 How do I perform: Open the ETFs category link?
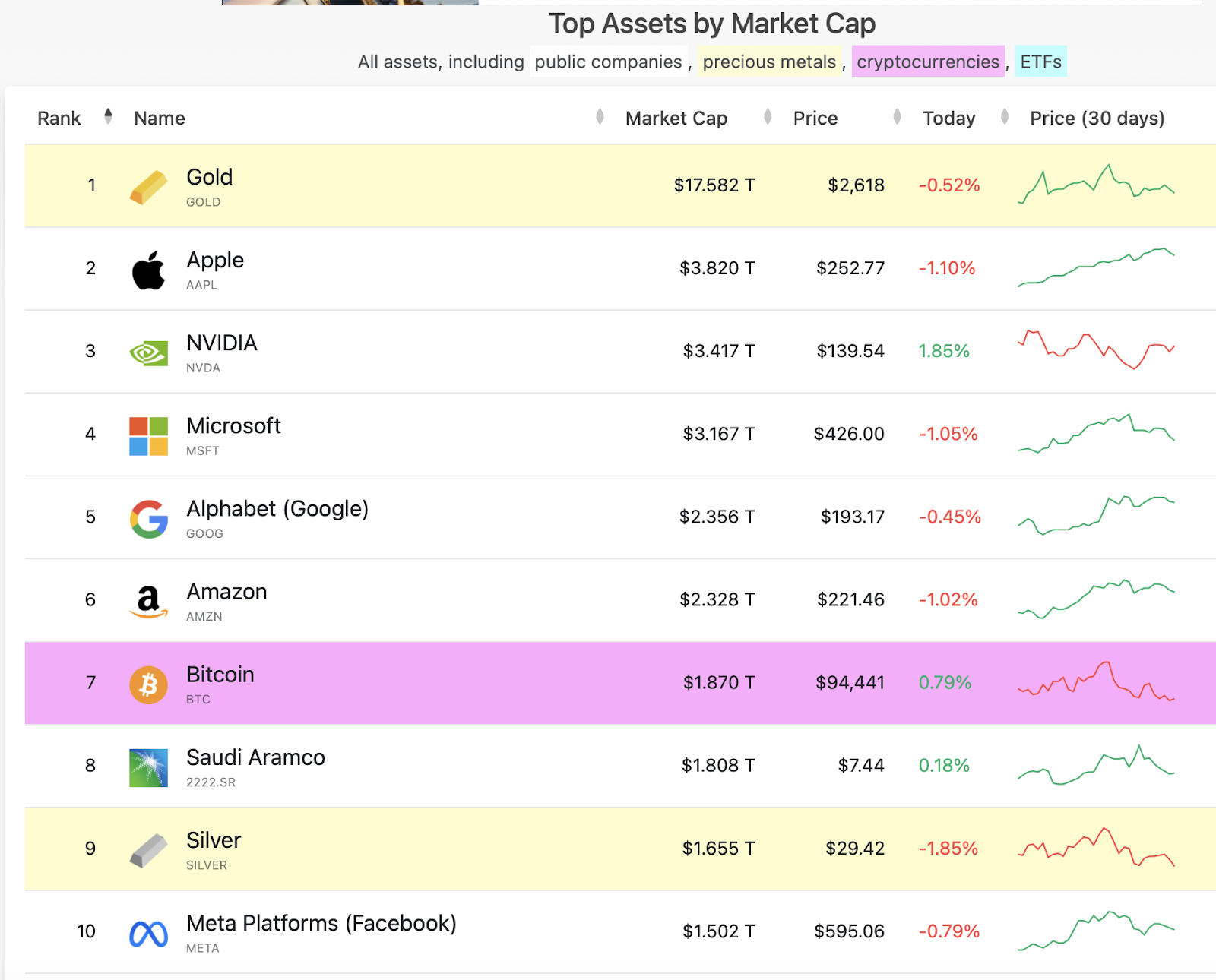coord(1040,62)
